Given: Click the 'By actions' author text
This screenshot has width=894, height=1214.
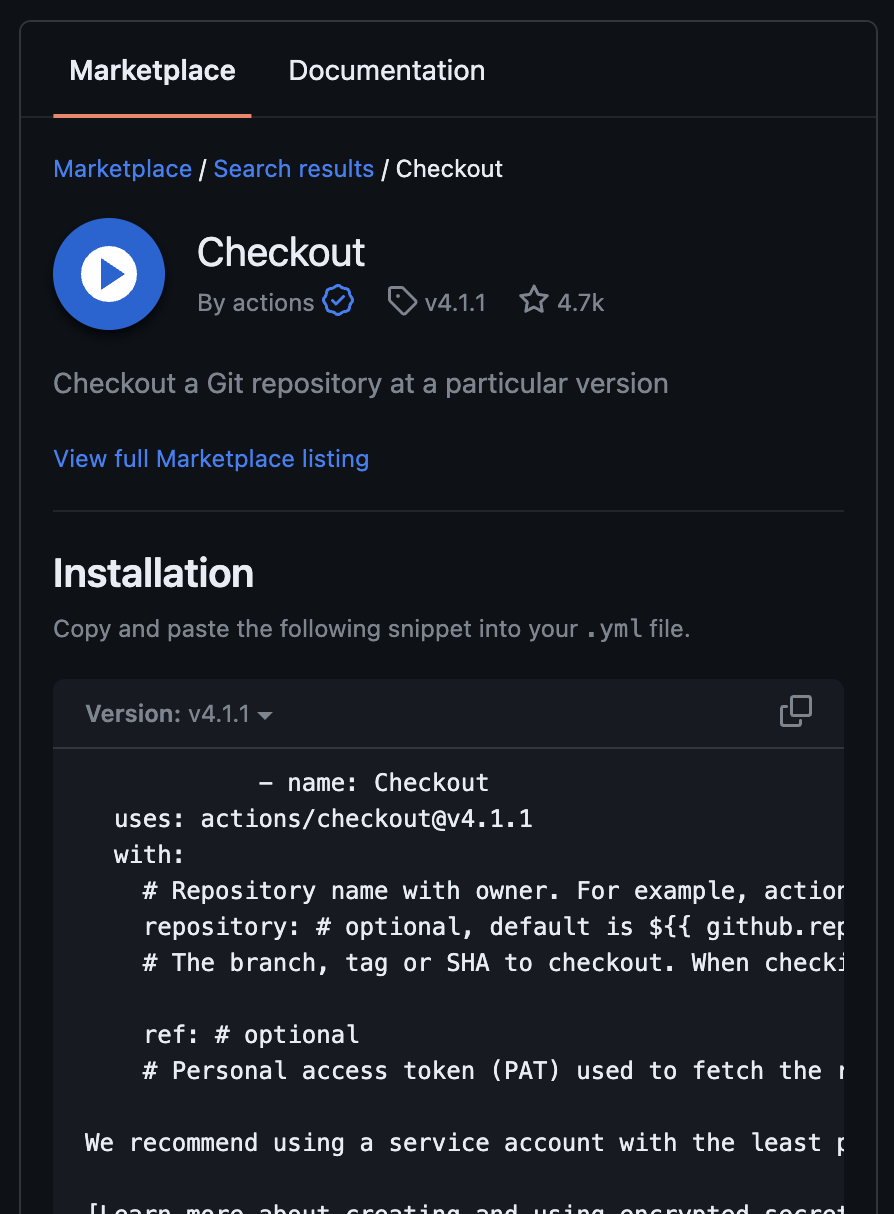Looking at the screenshot, I should 256,303.
